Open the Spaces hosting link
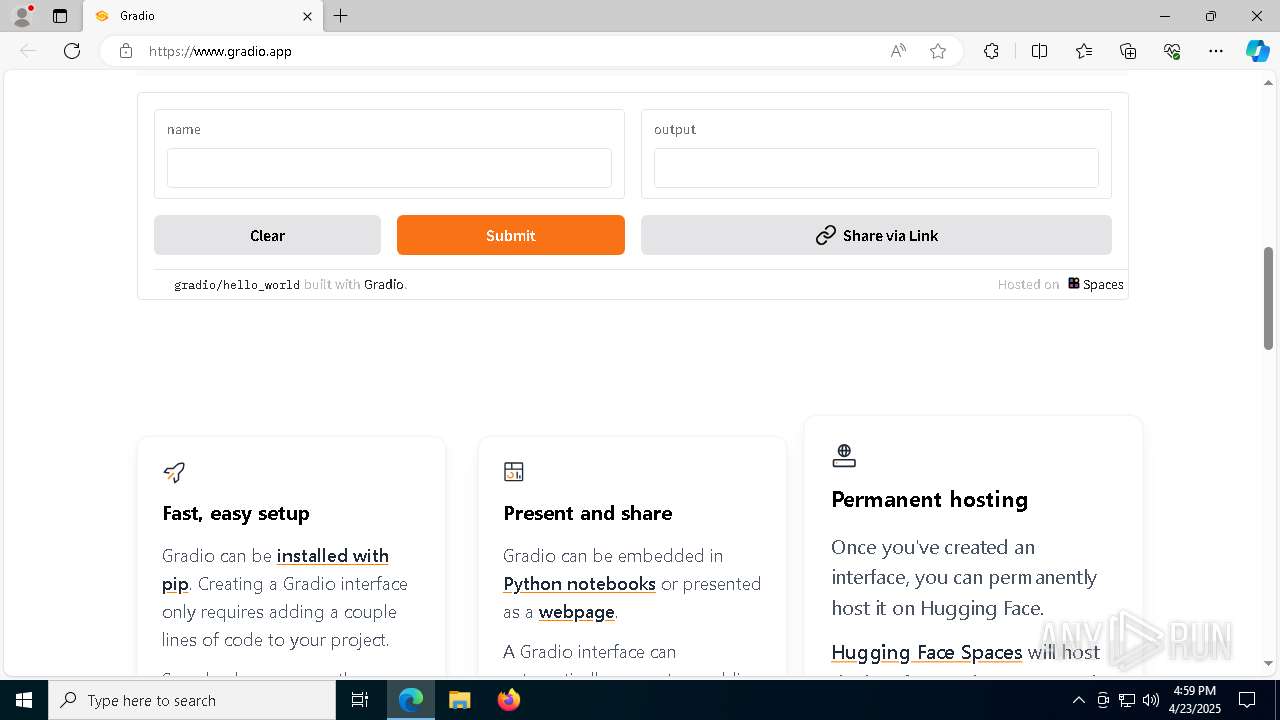Screen dimensions: 1280x720 (x=1095, y=284)
